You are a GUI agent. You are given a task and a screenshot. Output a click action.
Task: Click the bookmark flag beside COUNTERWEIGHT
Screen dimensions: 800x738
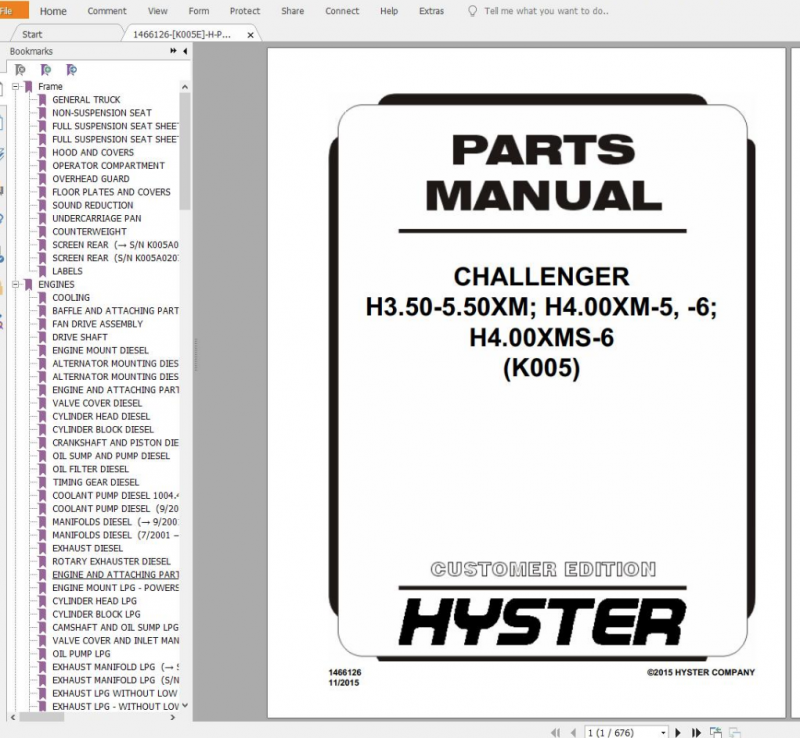(x=43, y=231)
